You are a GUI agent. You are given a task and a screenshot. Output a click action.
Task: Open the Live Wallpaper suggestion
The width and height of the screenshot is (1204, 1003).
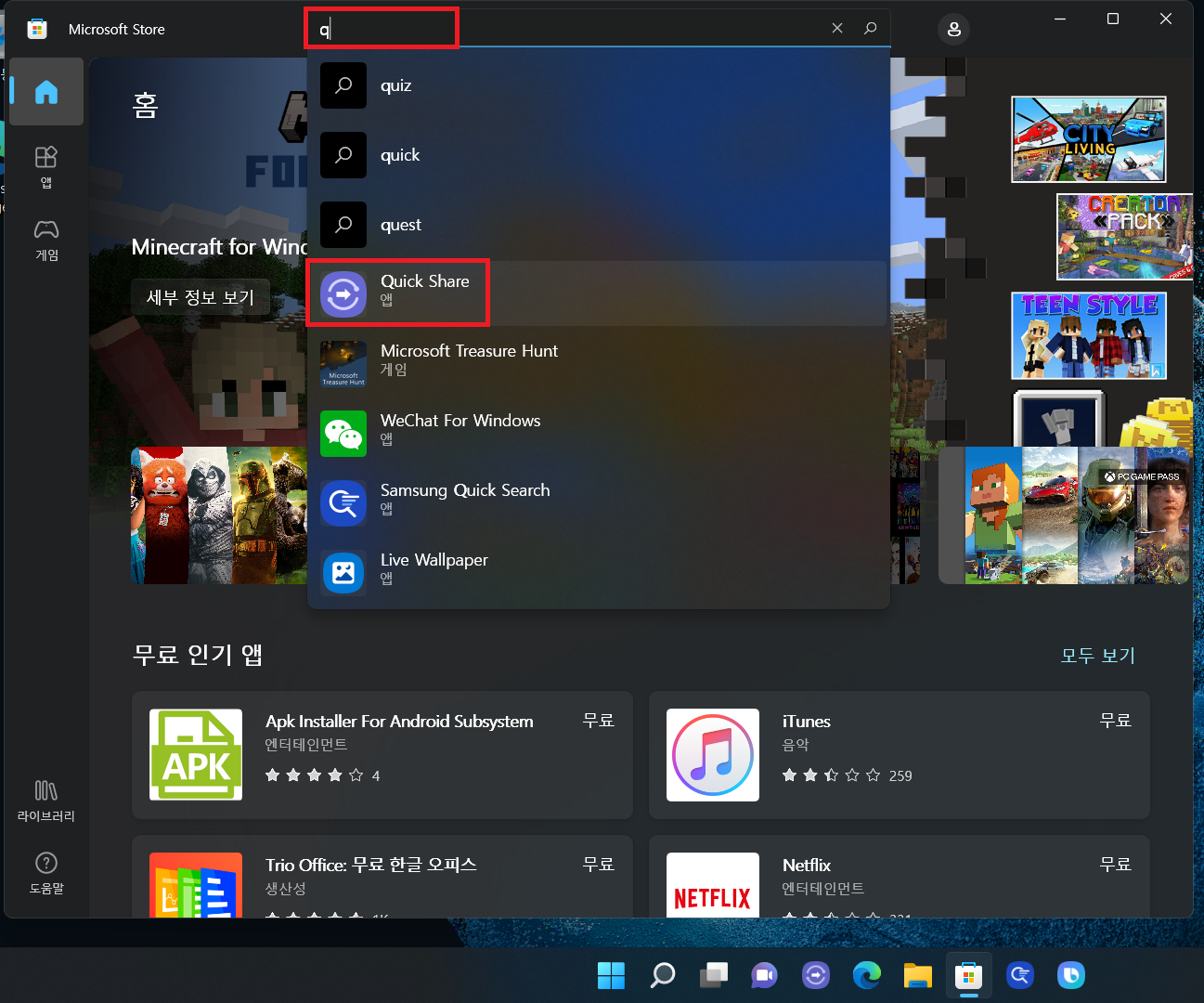pyautogui.click(x=599, y=572)
